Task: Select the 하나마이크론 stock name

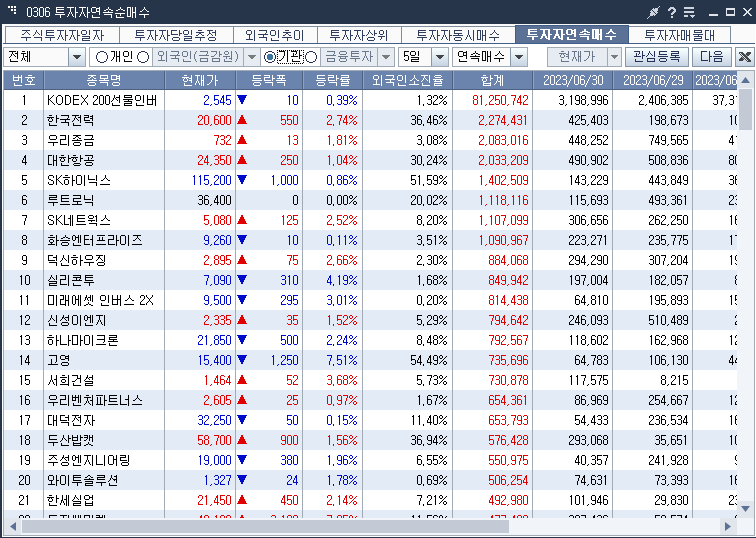Action: [82, 340]
